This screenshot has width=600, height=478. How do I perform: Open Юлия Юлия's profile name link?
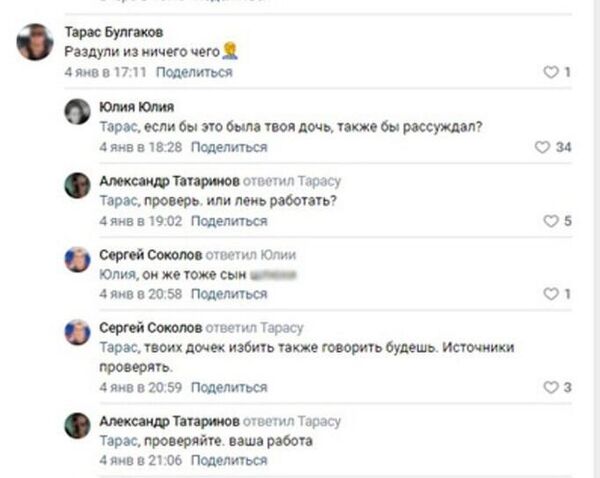pos(137,107)
